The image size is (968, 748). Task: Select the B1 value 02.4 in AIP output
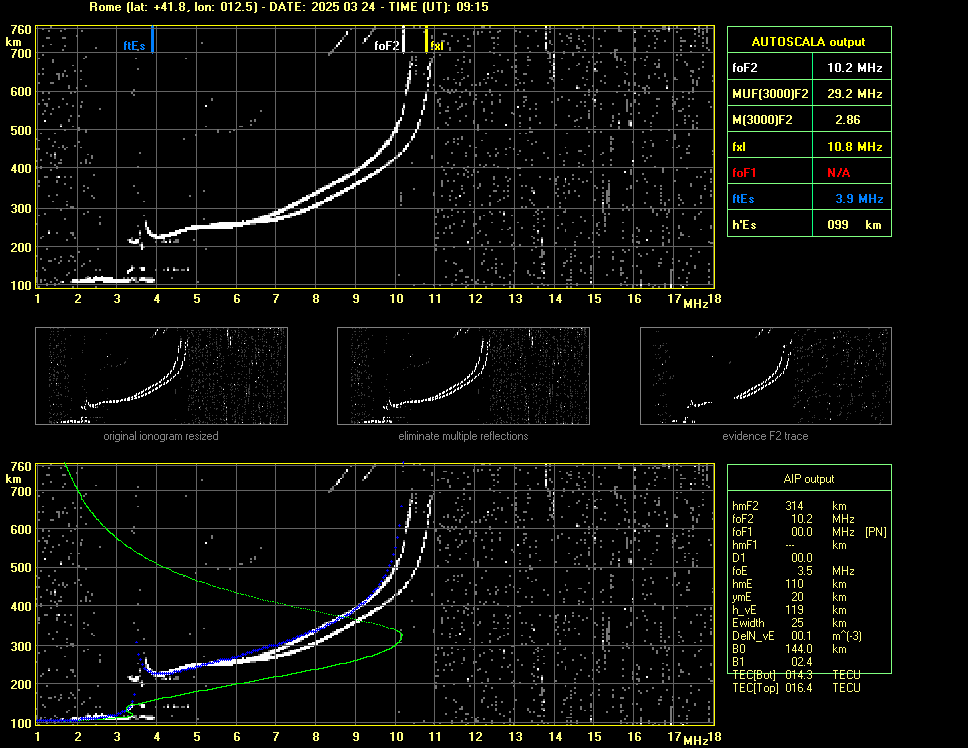click(801, 662)
